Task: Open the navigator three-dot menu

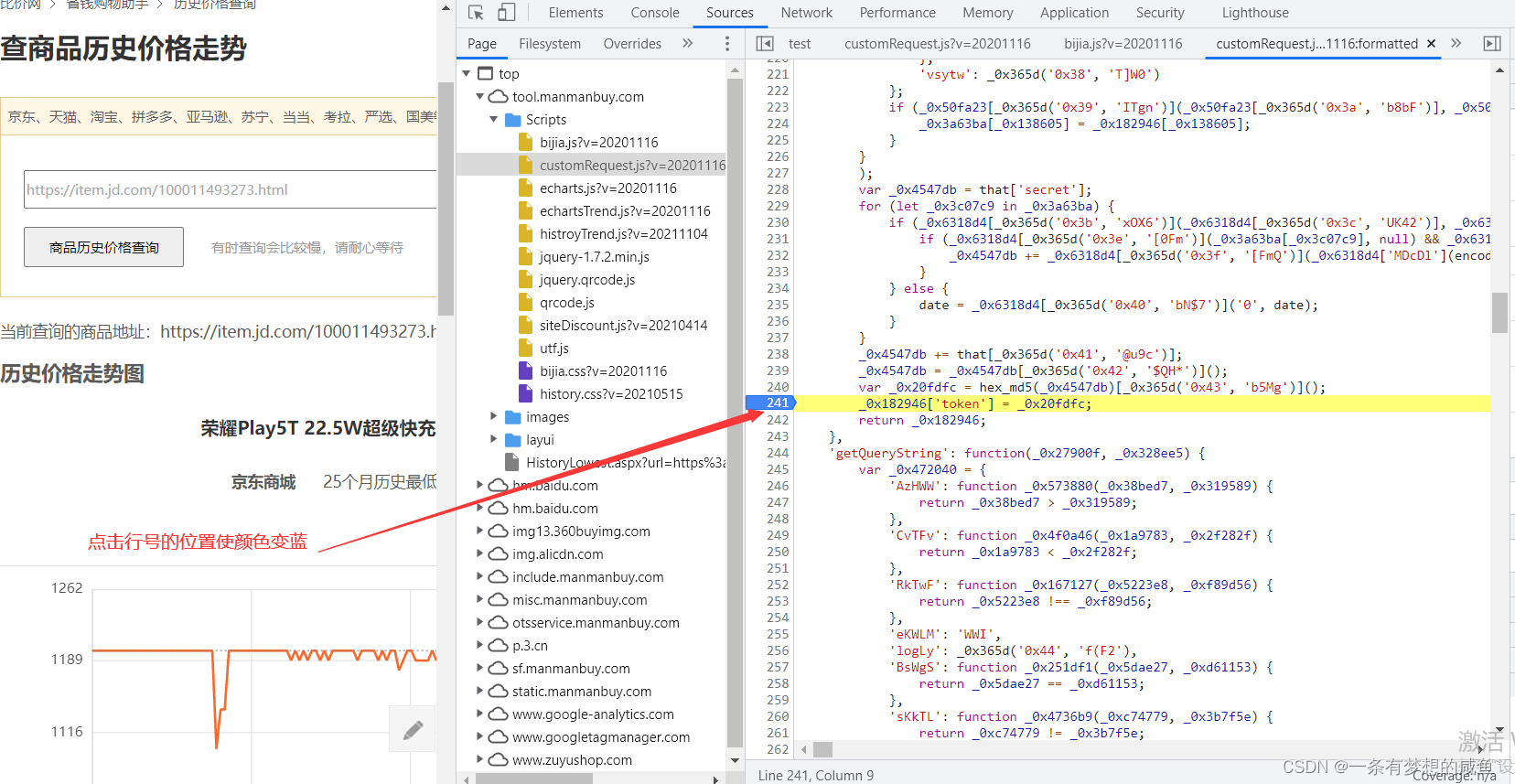Action: click(727, 43)
